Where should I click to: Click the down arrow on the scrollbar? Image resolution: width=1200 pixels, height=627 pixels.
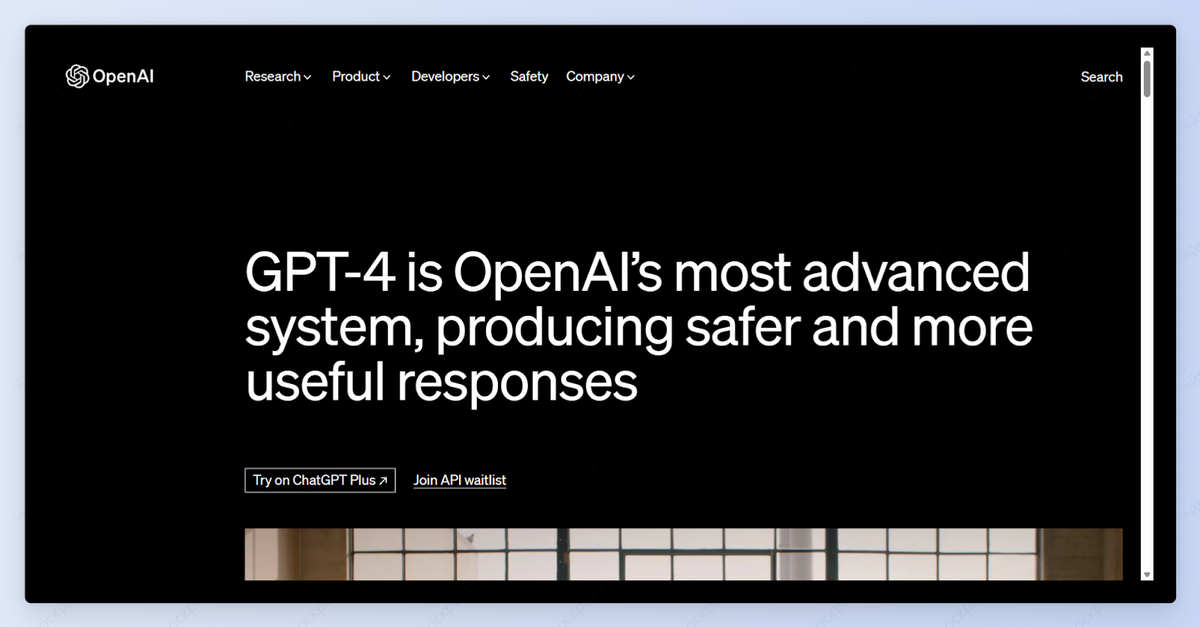1146,574
